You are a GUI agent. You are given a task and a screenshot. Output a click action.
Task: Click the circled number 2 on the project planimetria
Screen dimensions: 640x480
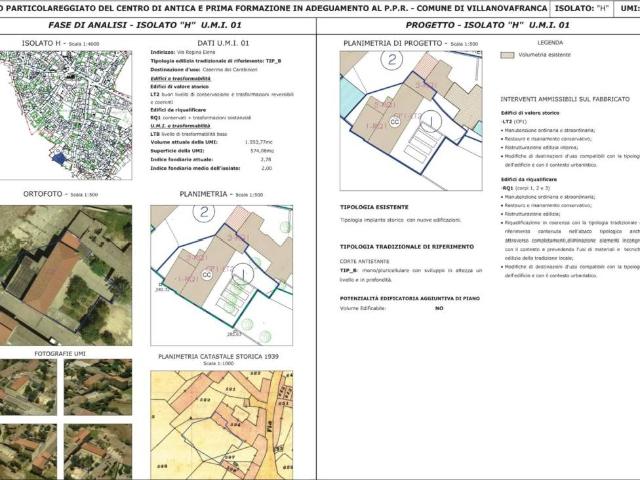392,60
